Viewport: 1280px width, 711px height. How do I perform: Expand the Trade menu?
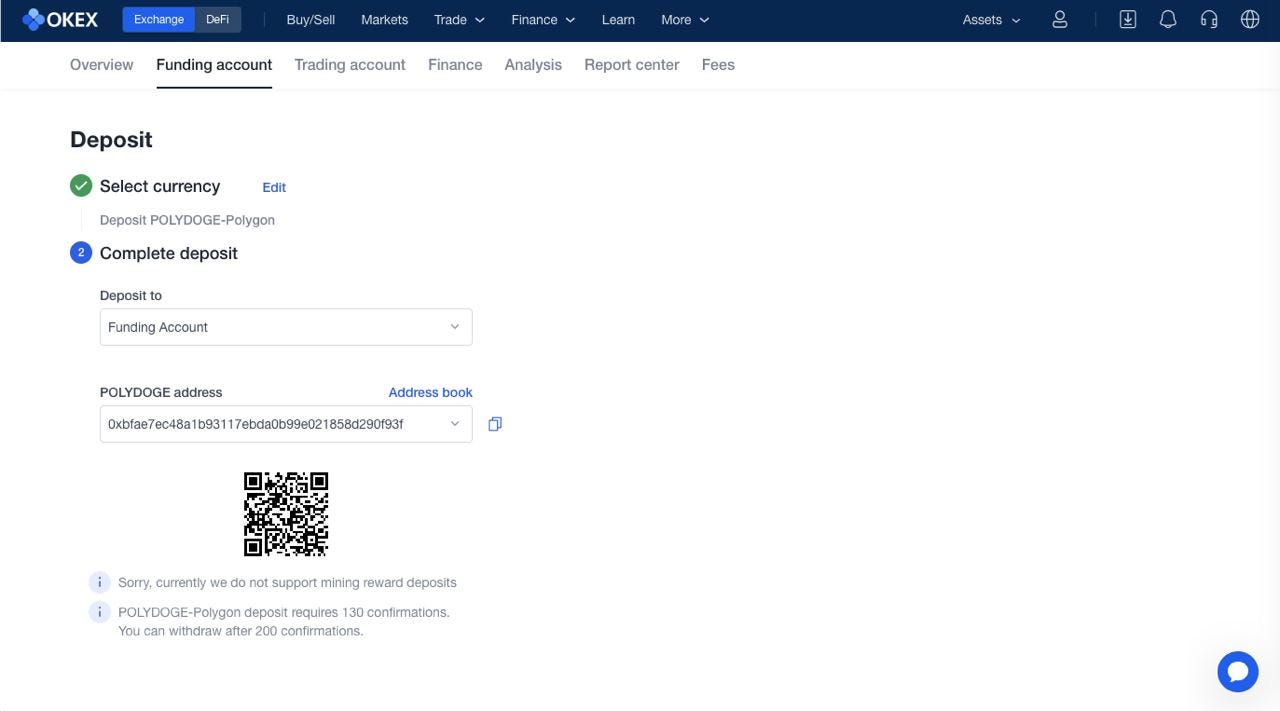pyautogui.click(x=459, y=19)
